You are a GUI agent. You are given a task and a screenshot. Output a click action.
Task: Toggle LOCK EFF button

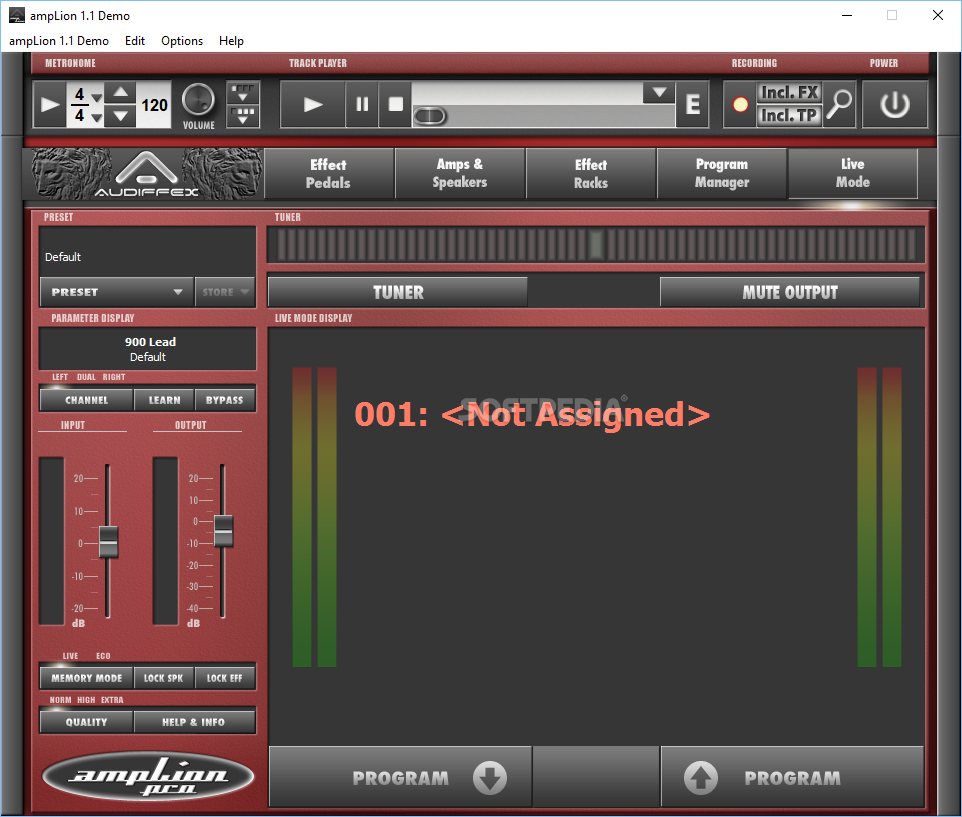click(x=225, y=678)
